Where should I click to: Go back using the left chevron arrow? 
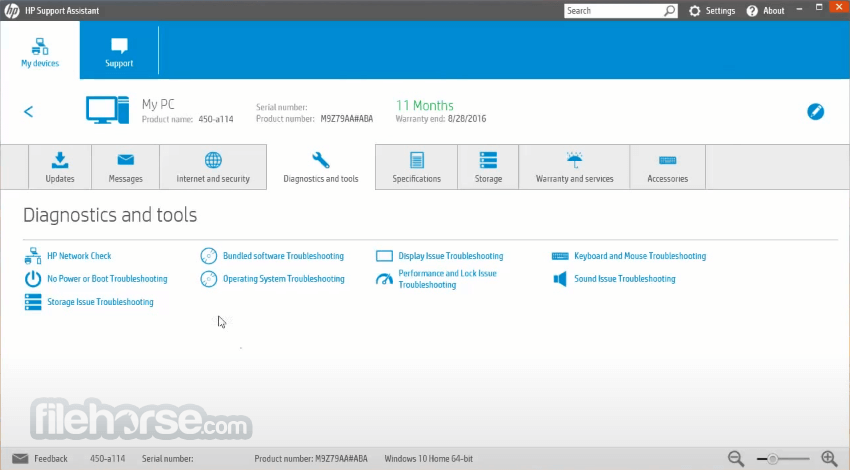[x=29, y=112]
